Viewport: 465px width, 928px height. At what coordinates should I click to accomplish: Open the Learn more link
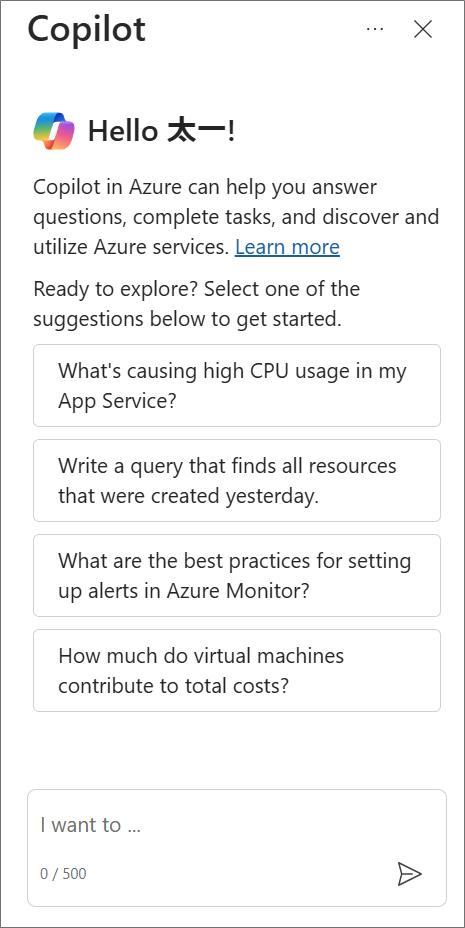(x=288, y=247)
